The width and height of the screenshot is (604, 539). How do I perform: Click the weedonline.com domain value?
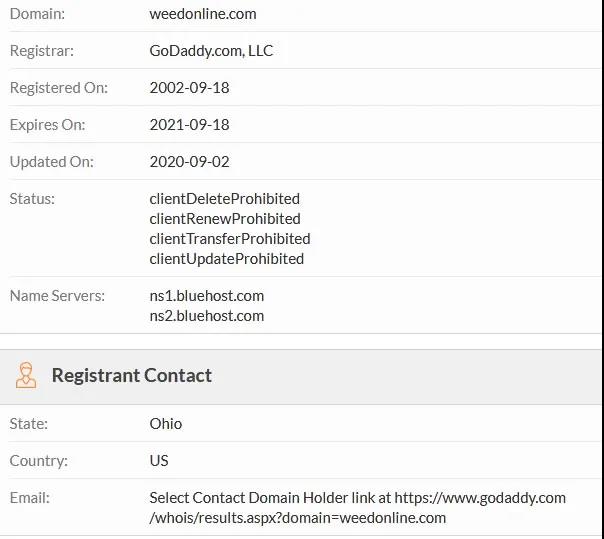coord(203,14)
